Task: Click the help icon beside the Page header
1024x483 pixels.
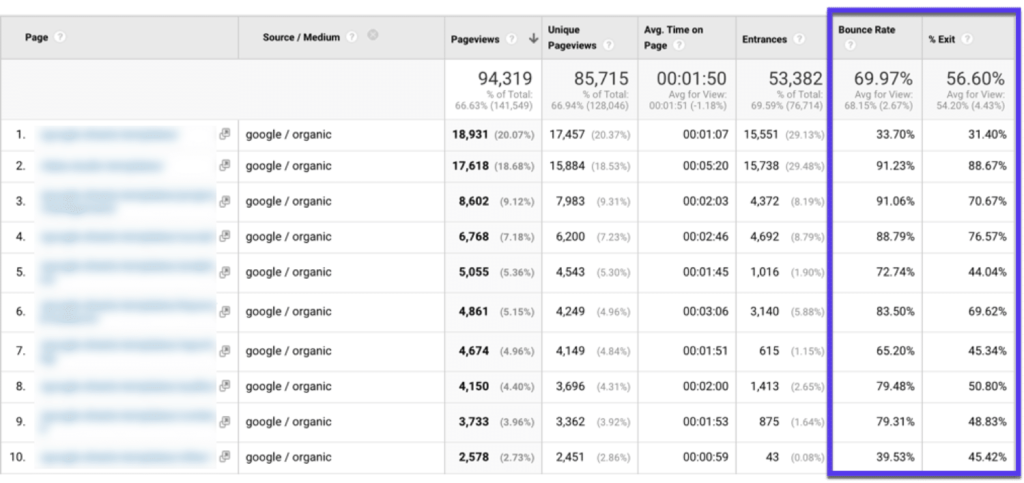Action: click(60, 38)
